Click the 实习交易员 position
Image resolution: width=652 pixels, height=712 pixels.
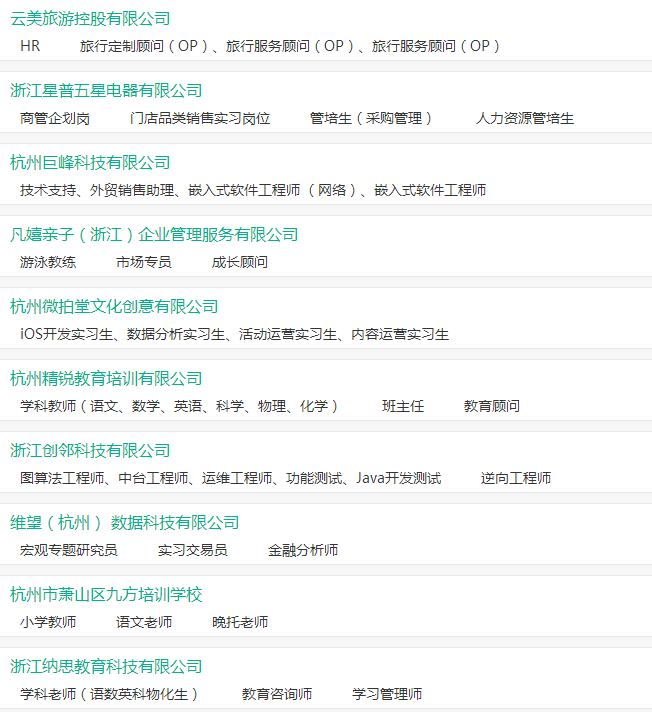click(x=193, y=550)
